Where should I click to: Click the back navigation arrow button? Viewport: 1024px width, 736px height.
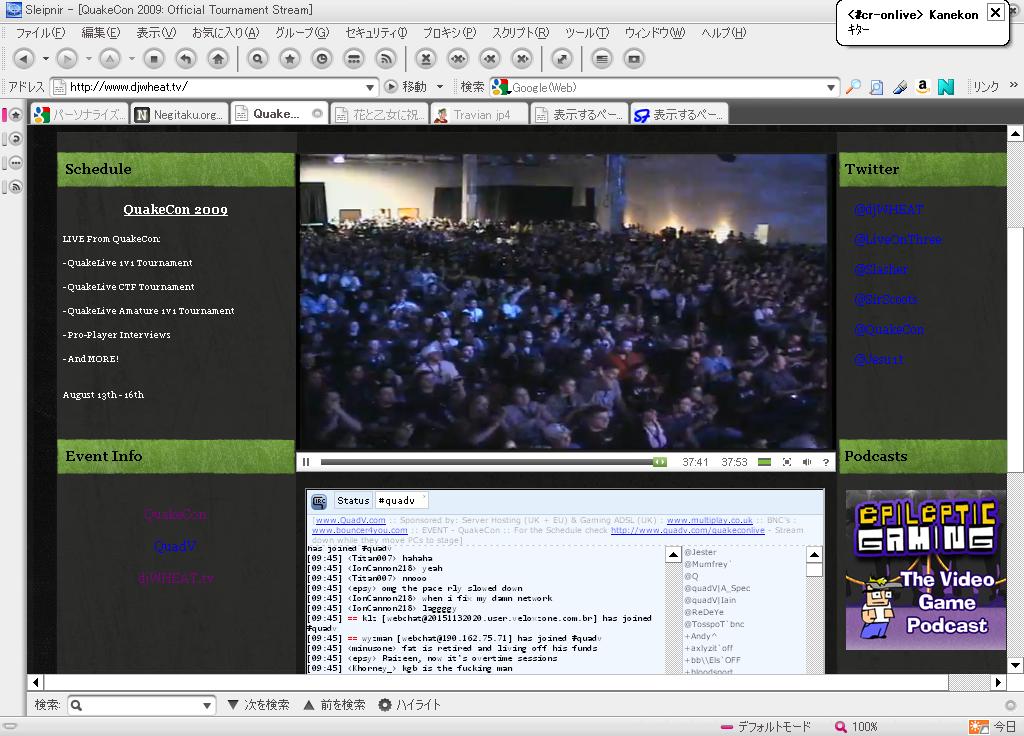coord(24,59)
